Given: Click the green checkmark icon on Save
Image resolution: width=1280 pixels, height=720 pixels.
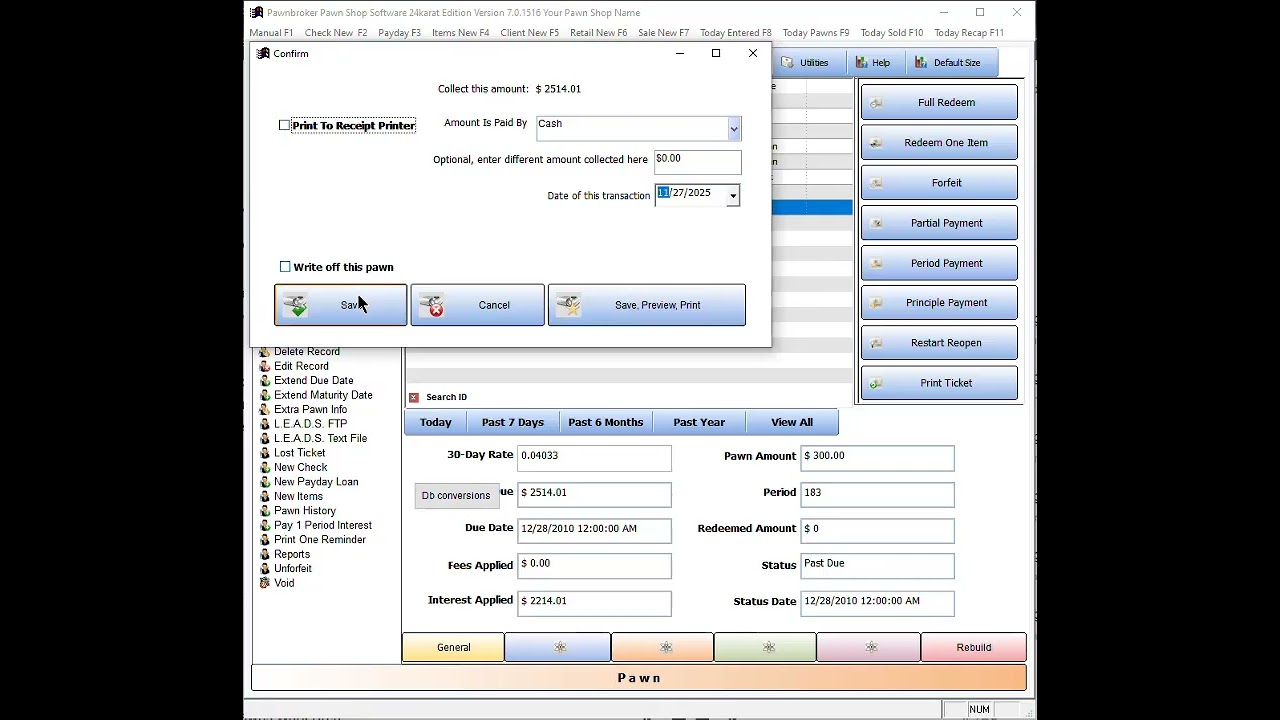Looking at the screenshot, I should pos(295,305).
